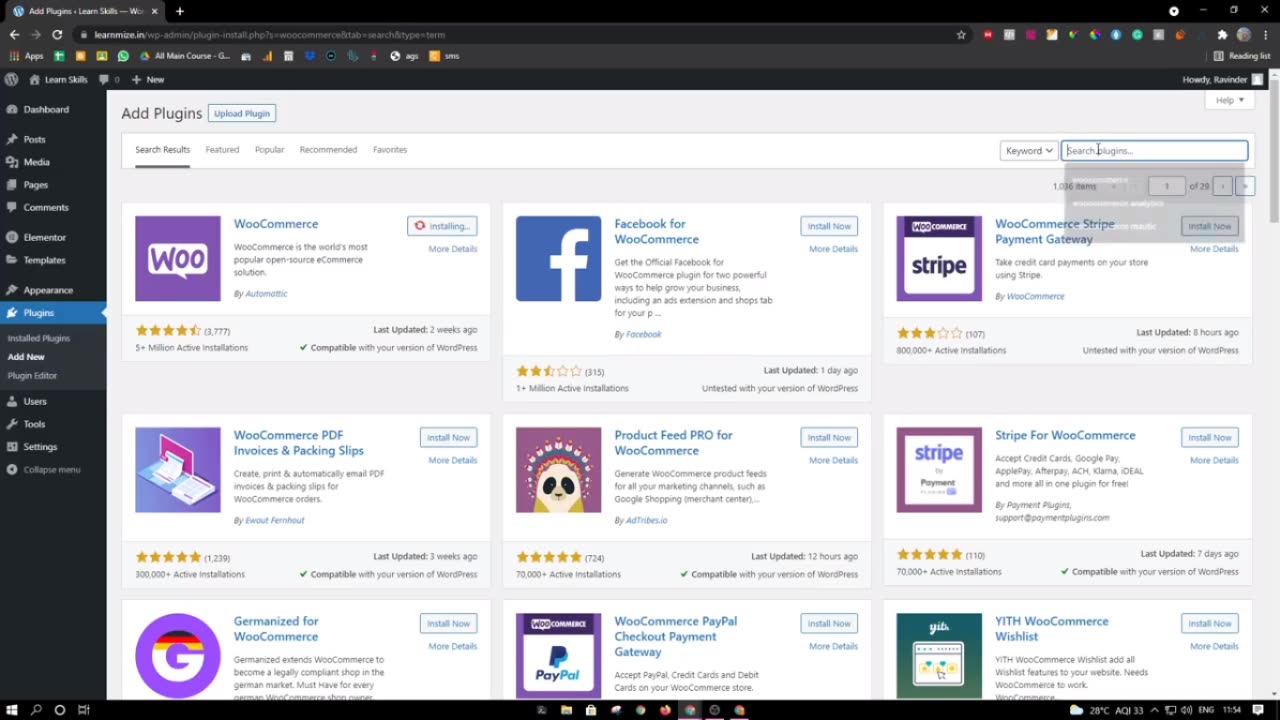Install Stripe For WooCommerce plugin
This screenshot has height=720, width=1280.
click(1209, 437)
